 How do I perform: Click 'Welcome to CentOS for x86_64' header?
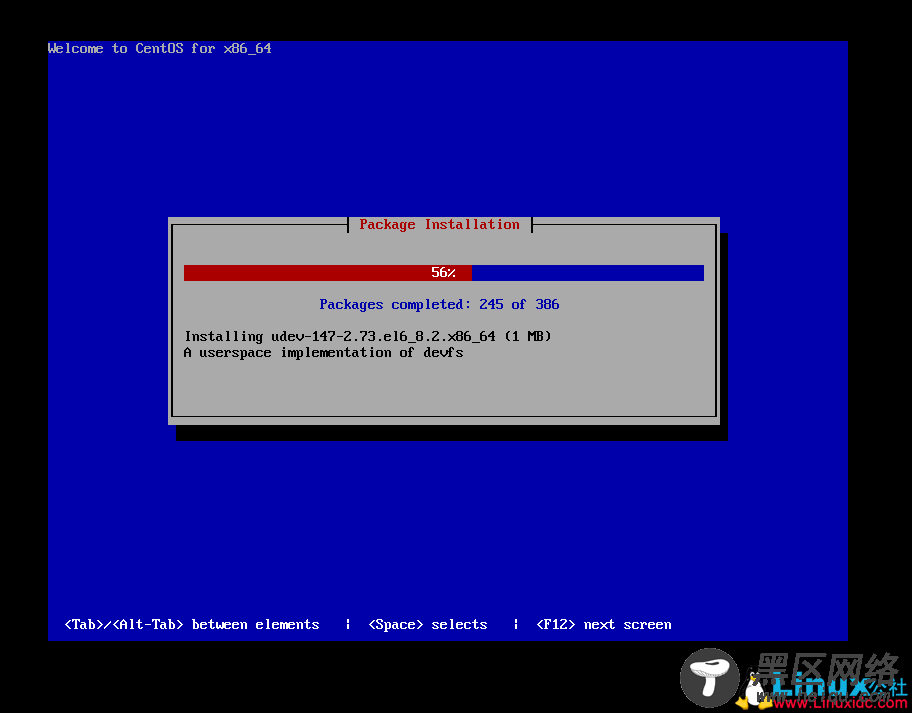click(x=159, y=48)
